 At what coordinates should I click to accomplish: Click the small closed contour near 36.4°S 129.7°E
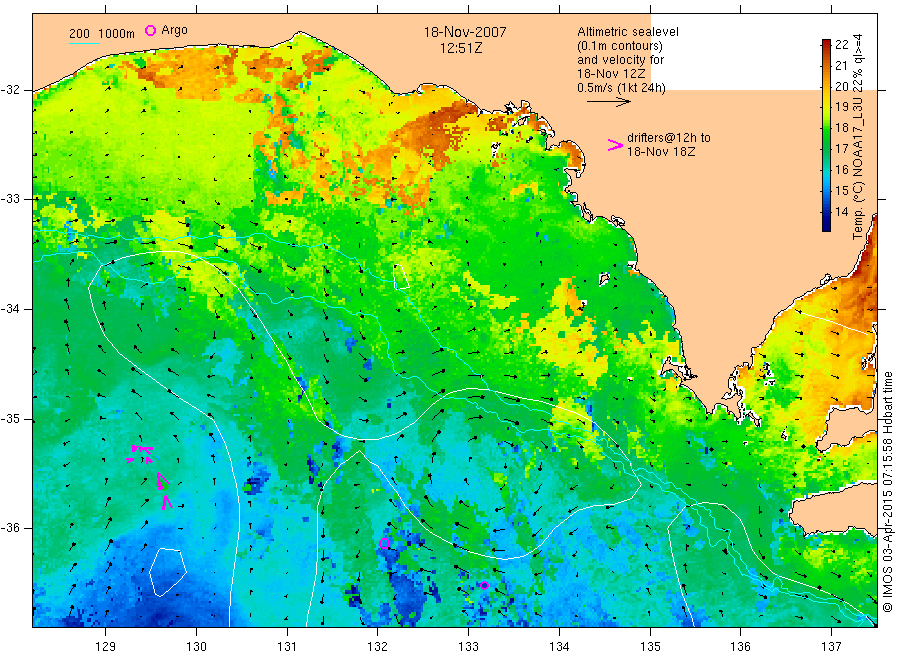tap(168, 572)
